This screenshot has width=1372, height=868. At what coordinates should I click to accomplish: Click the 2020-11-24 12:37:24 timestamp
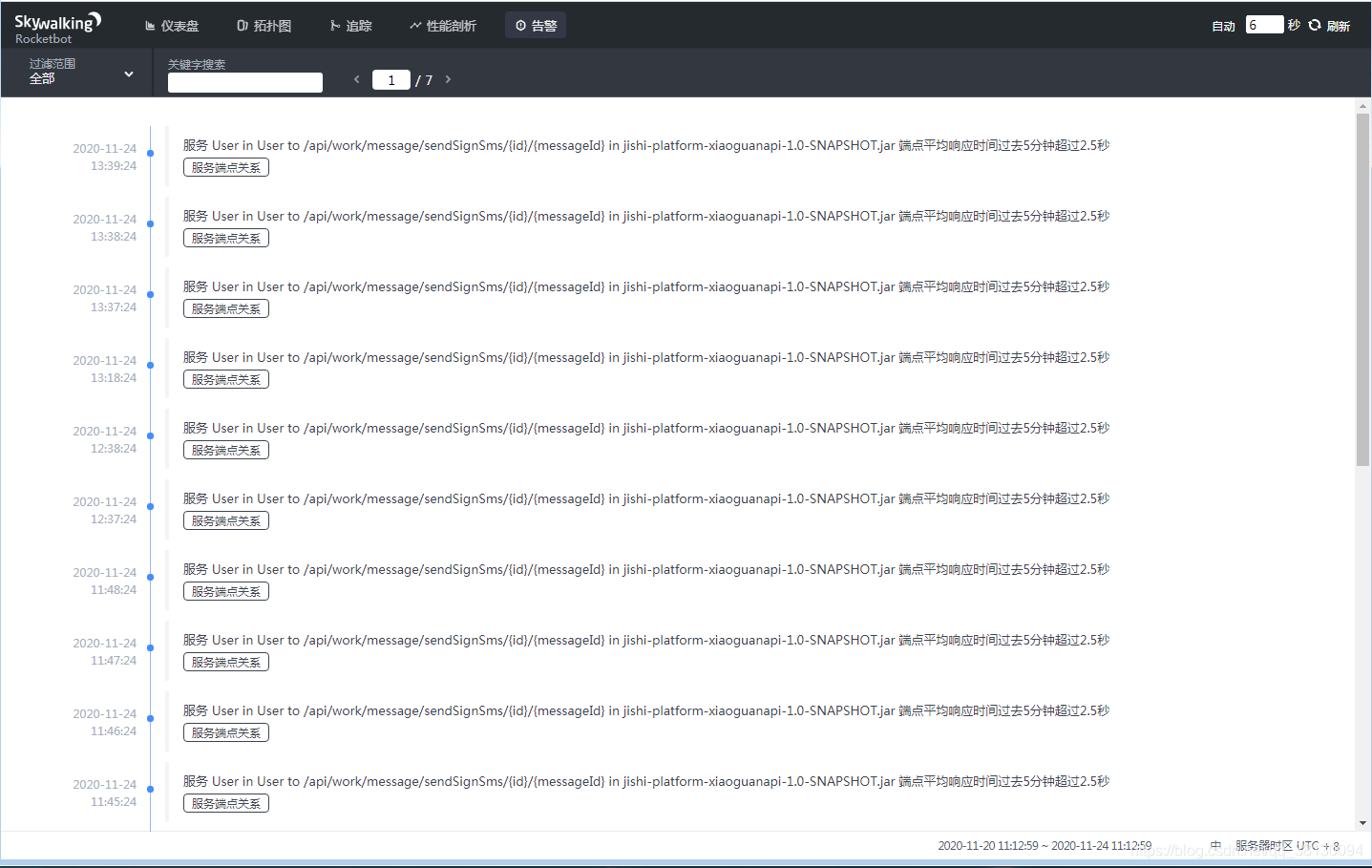pos(105,510)
